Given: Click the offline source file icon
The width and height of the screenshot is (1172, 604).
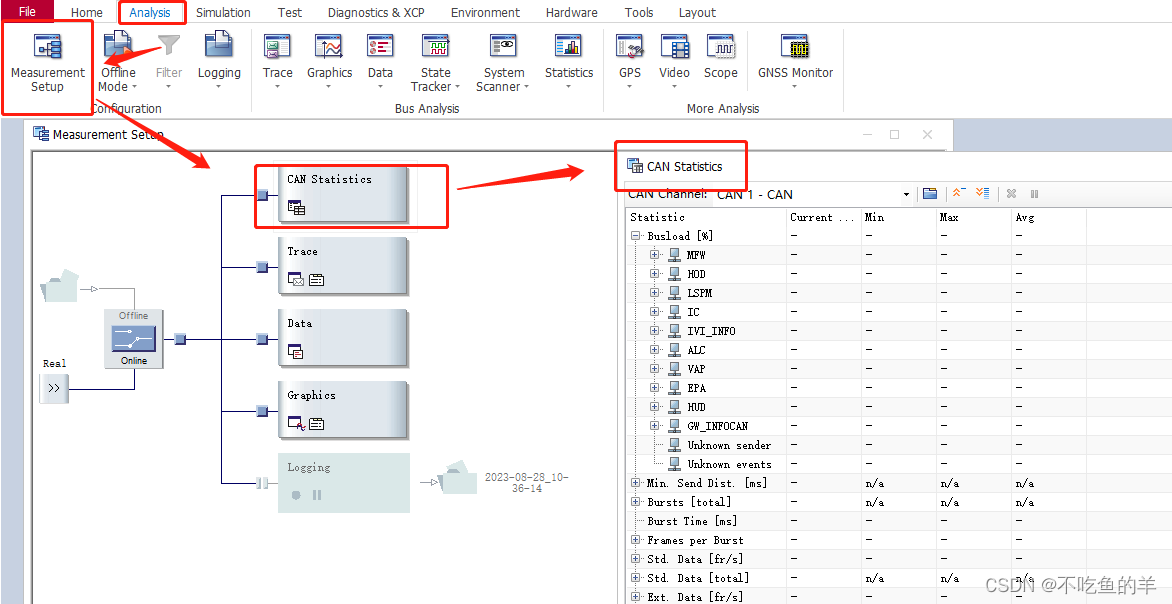Looking at the screenshot, I should [60, 286].
